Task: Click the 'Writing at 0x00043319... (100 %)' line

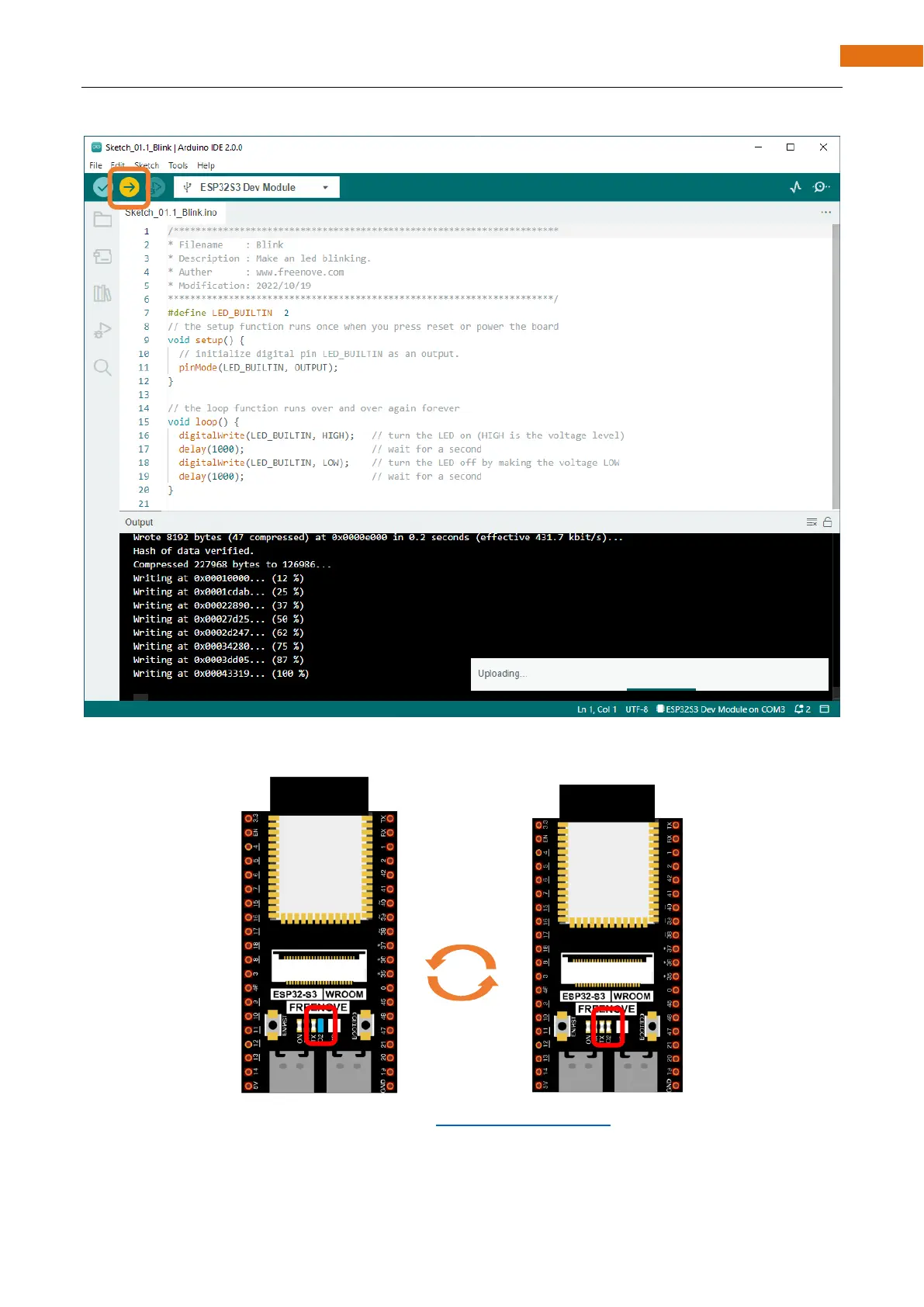Action: pos(220,674)
